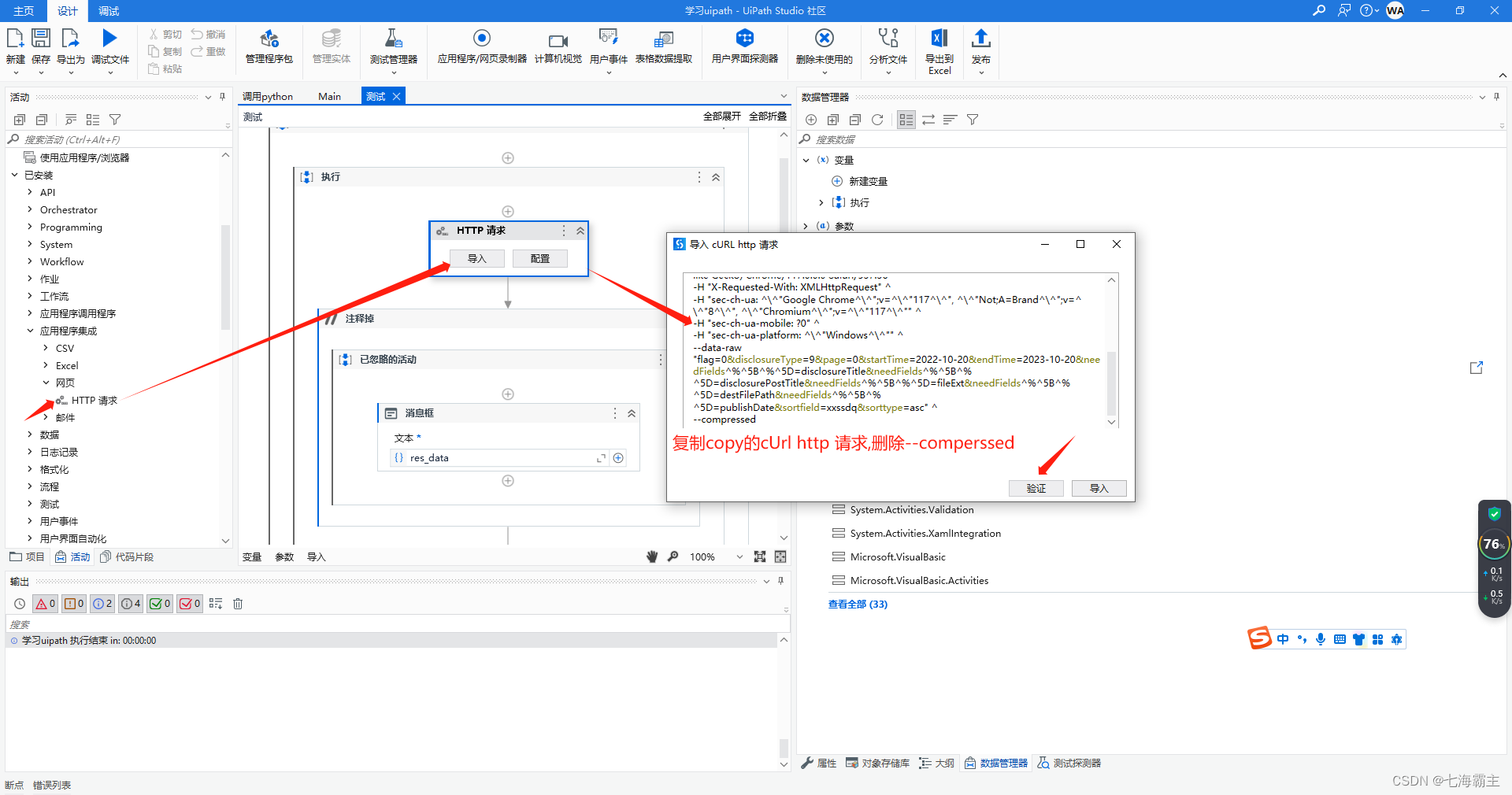Screen dimensions: 1512x795
Task: Open Computer Vision (计算机视觉) tool
Action: click(558, 40)
